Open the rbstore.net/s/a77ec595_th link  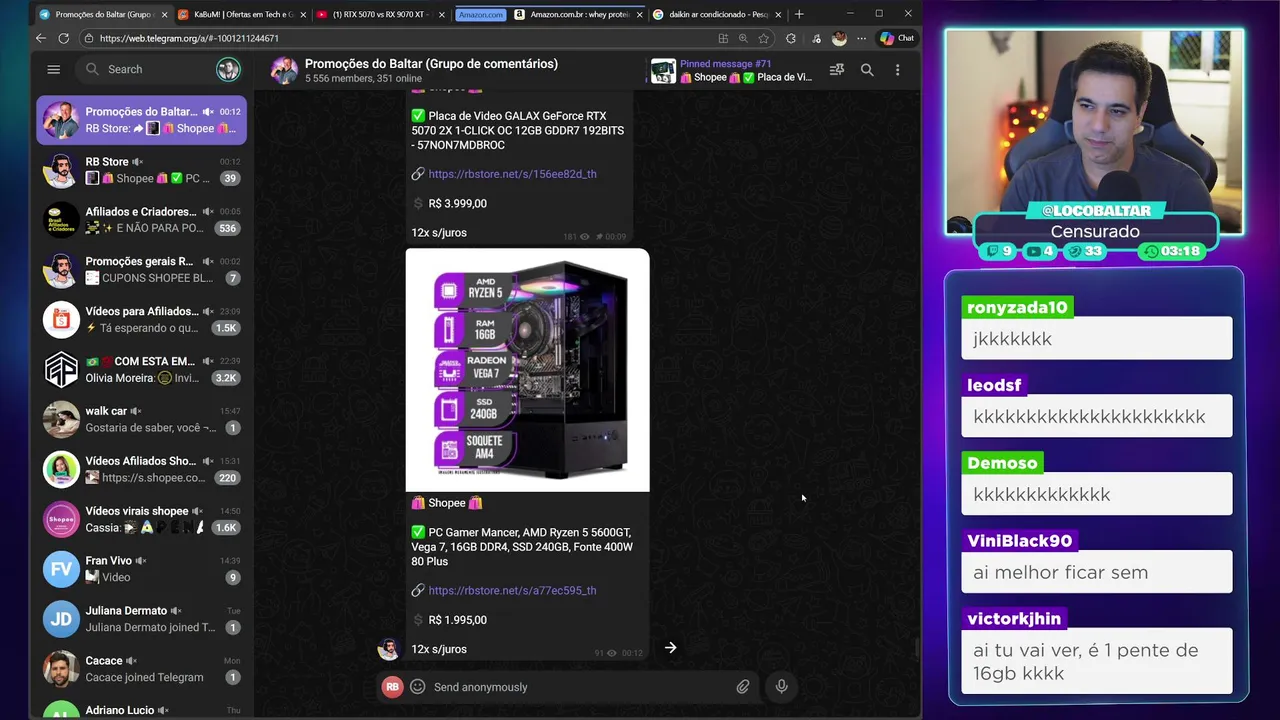512,591
